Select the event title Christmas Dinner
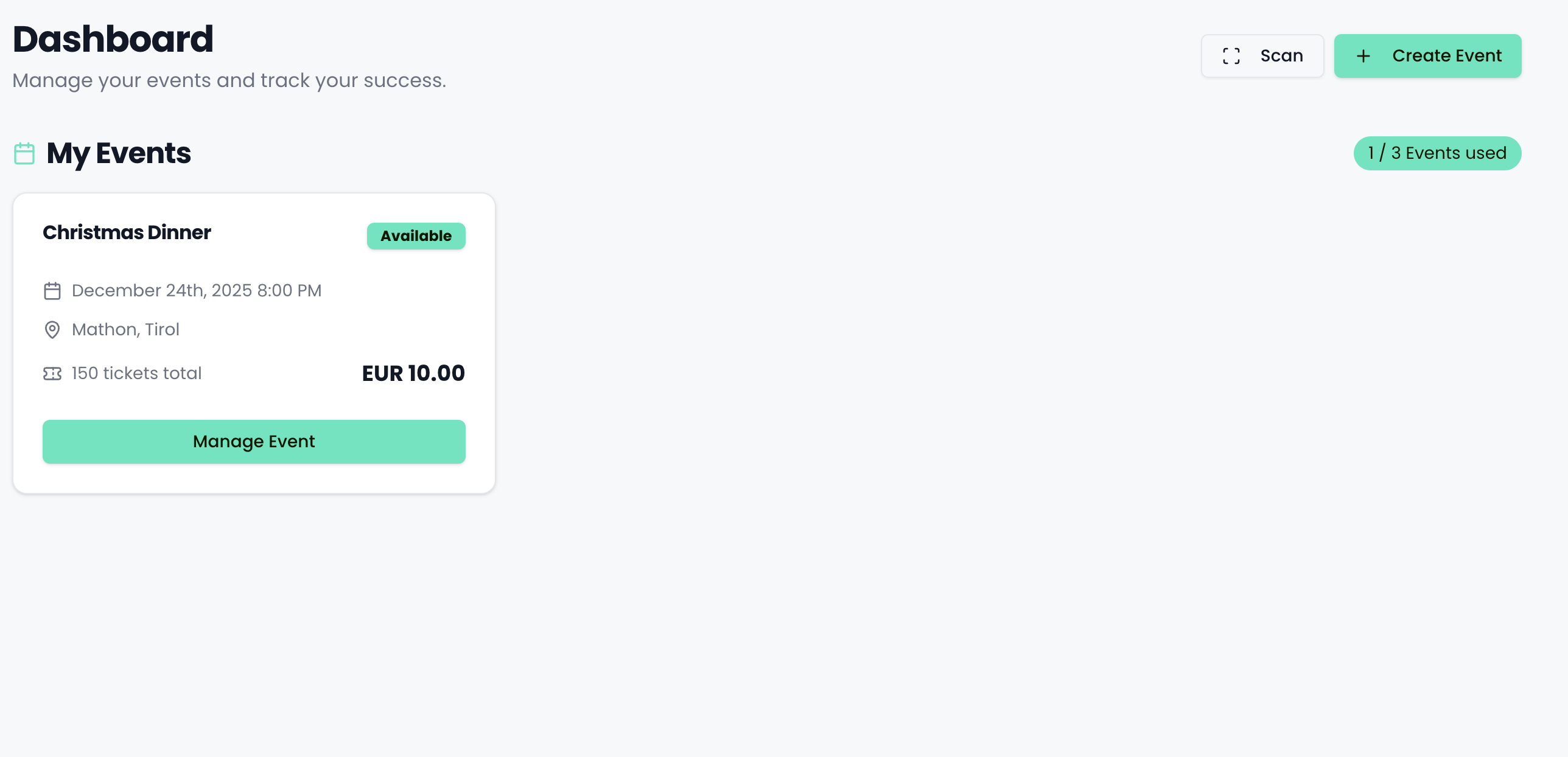 127,232
